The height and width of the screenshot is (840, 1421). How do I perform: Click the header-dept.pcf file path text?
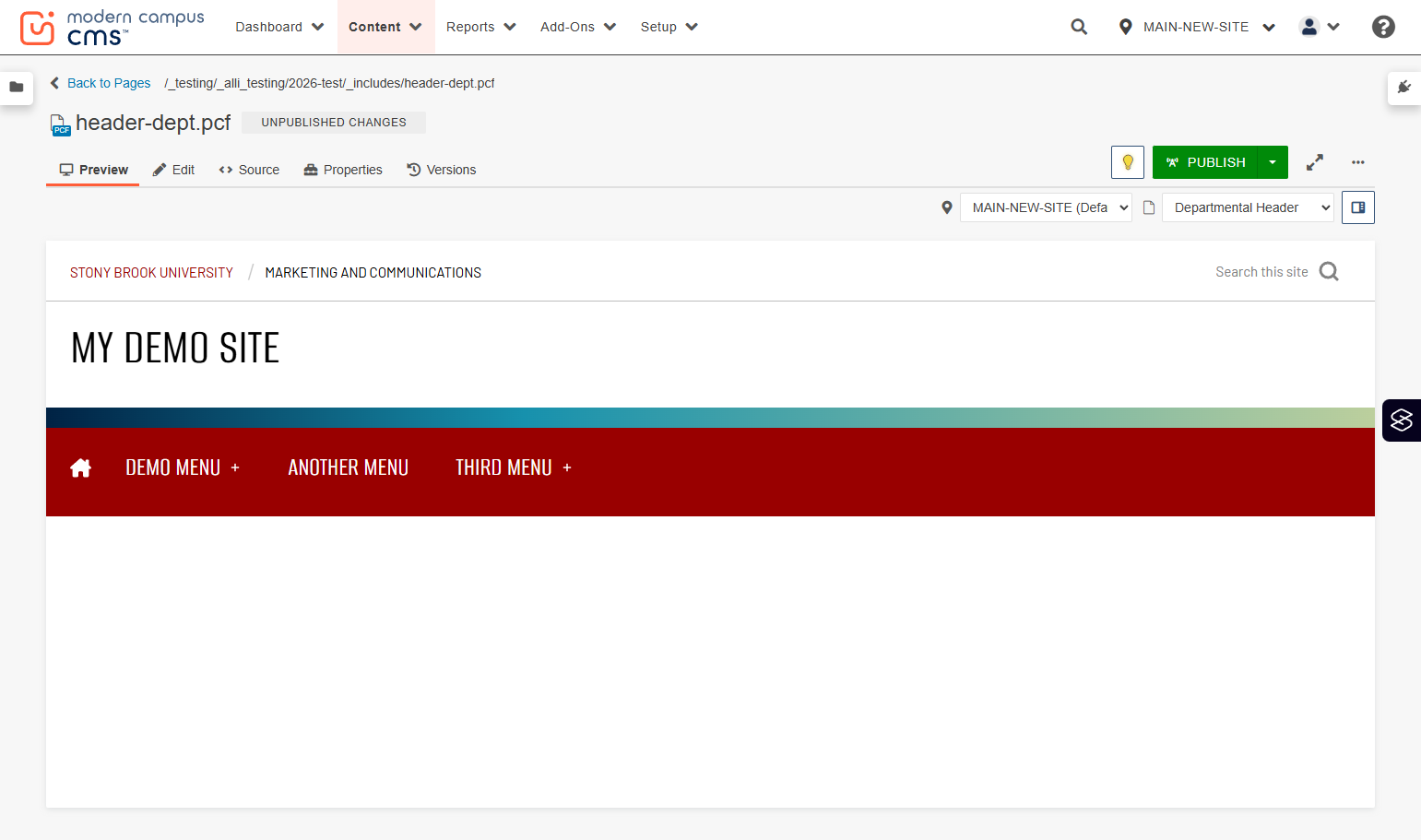(x=329, y=83)
